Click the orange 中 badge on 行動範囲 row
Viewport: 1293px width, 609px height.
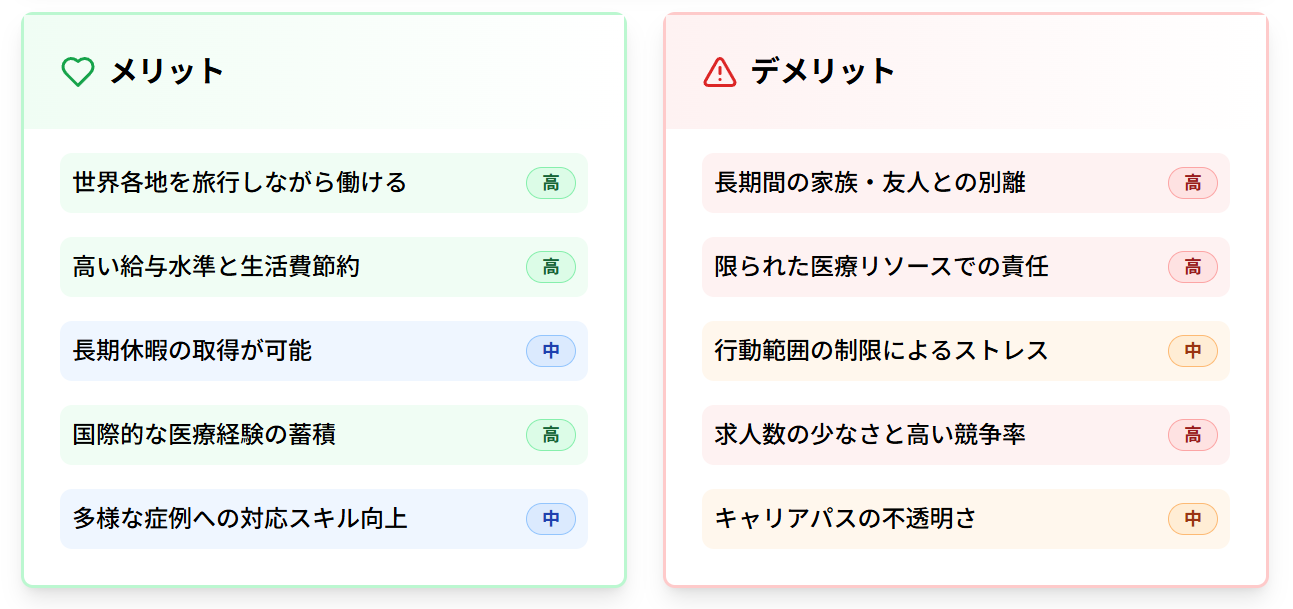pos(1193,351)
